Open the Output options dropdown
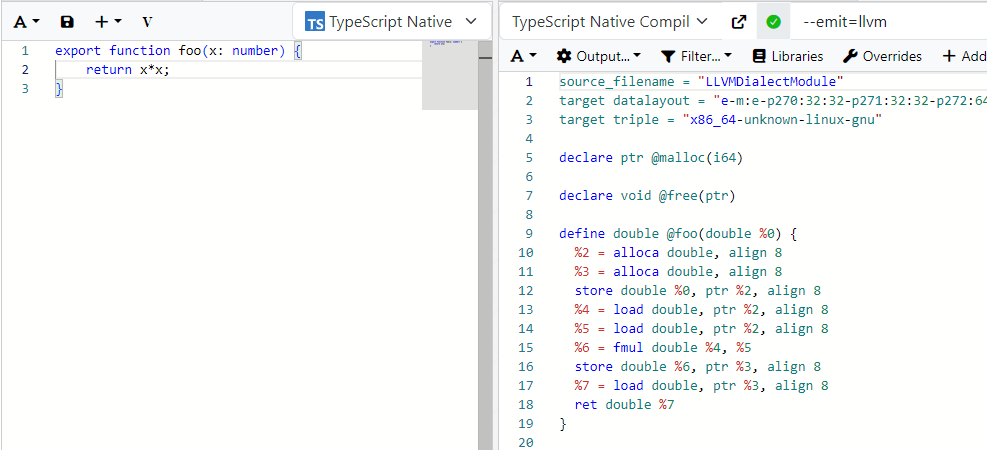 click(599, 56)
